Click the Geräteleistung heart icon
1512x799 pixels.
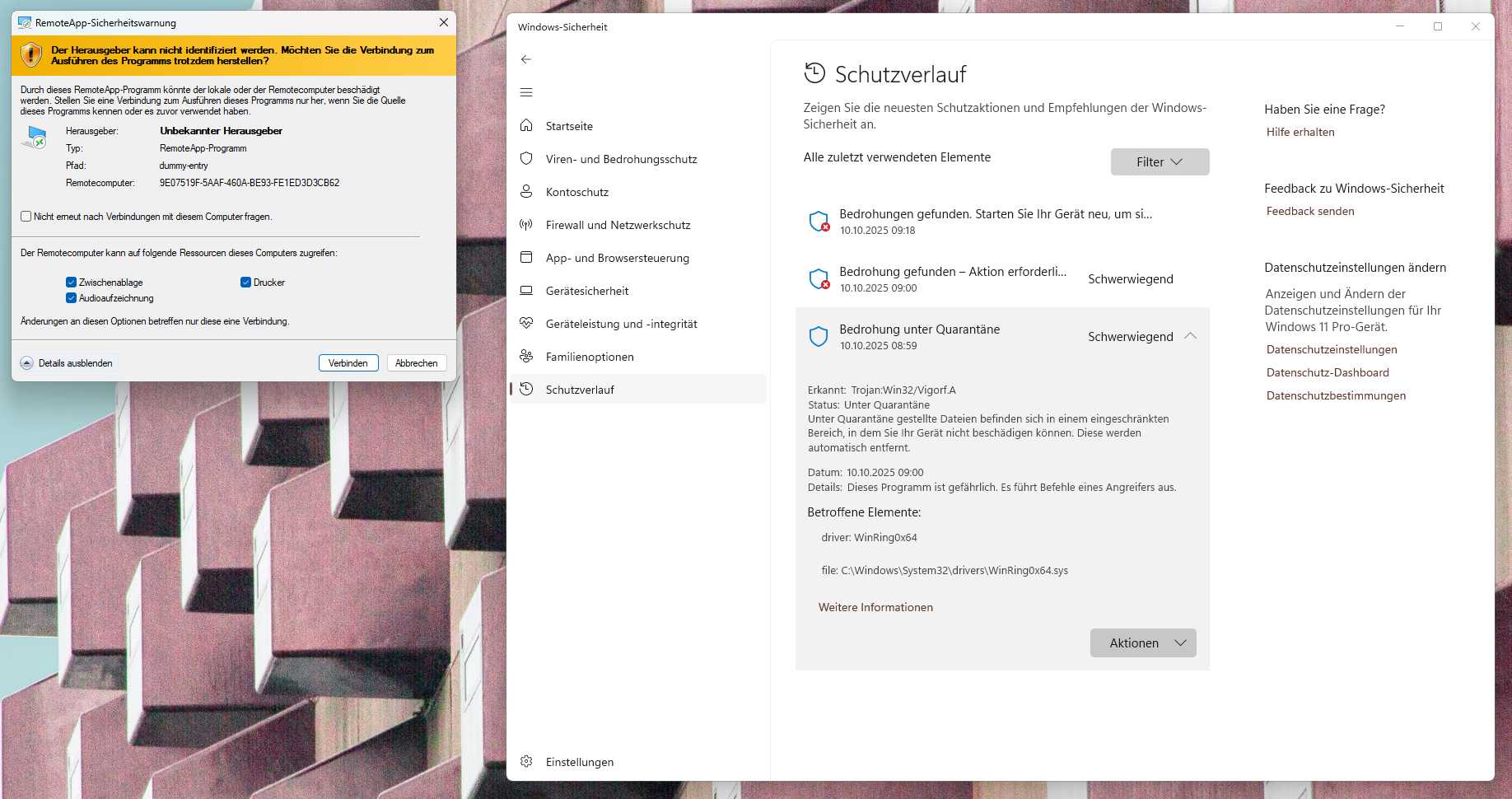tap(526, 323)
